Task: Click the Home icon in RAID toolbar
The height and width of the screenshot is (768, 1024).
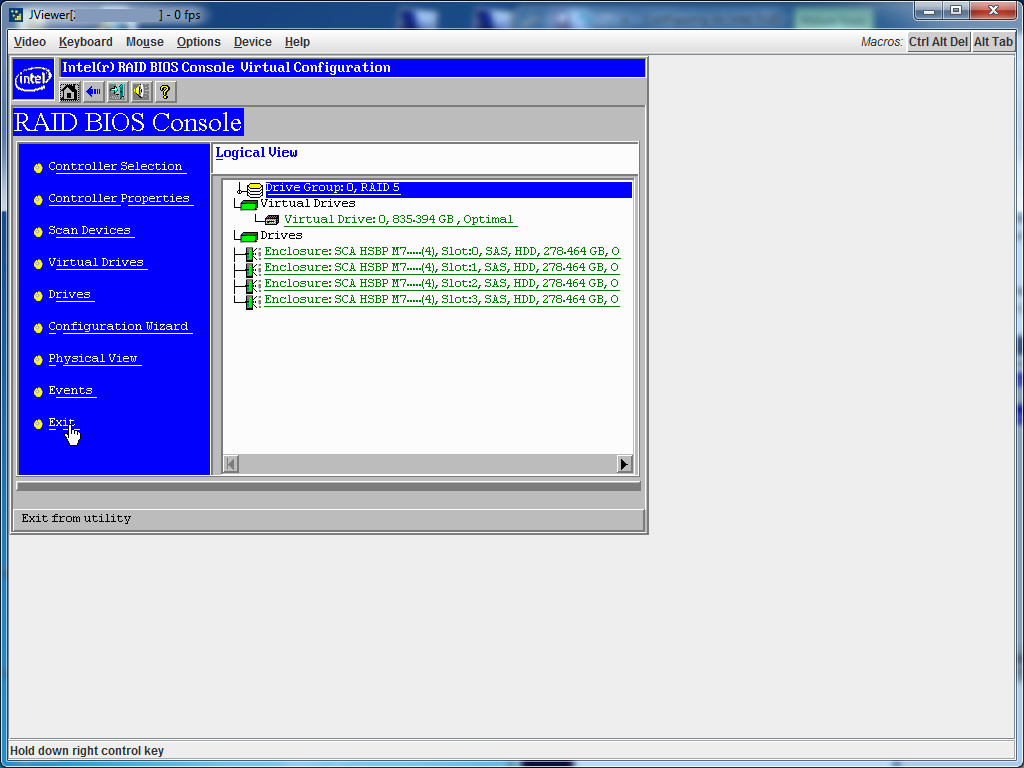Action: (x=69, y=92)
